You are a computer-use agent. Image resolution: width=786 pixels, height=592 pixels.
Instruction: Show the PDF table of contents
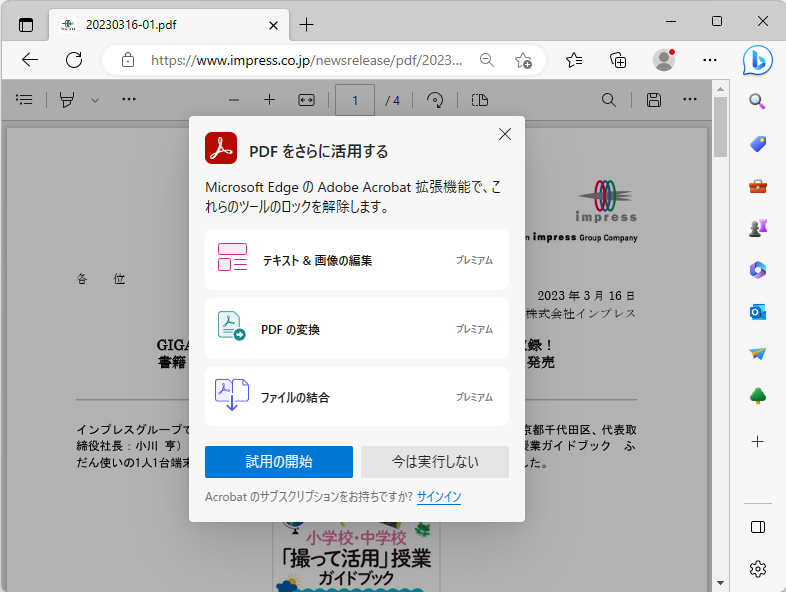pos(24,100)
